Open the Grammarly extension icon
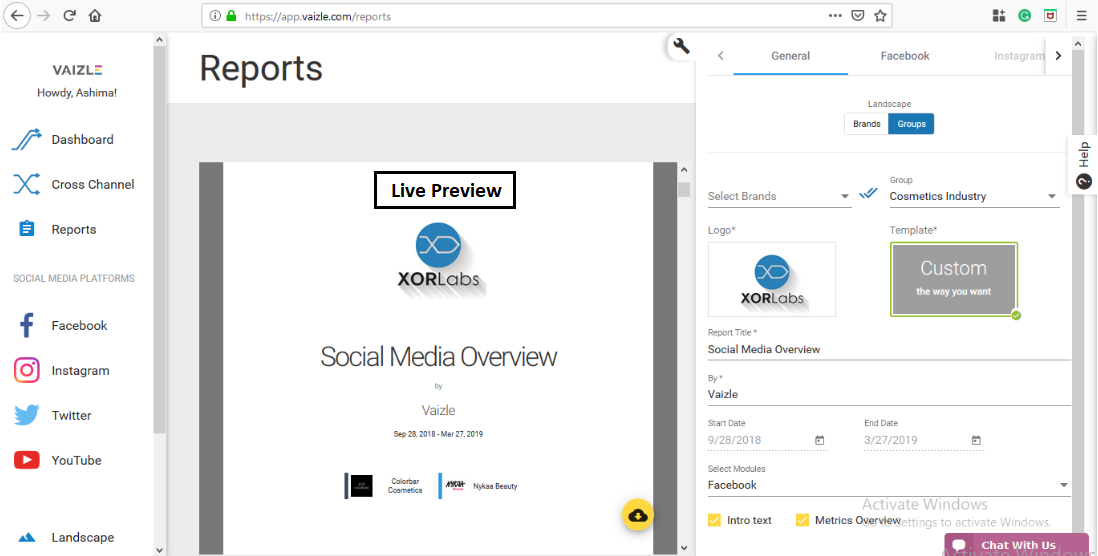This screenshot has width=1098, height=556. tap(1024, 15)
